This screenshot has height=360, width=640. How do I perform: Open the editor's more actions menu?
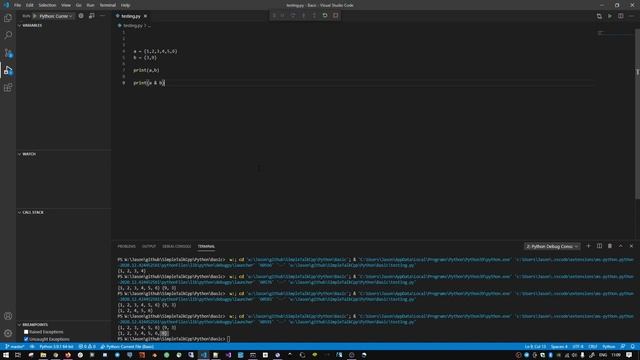click(x=631, y=16)
